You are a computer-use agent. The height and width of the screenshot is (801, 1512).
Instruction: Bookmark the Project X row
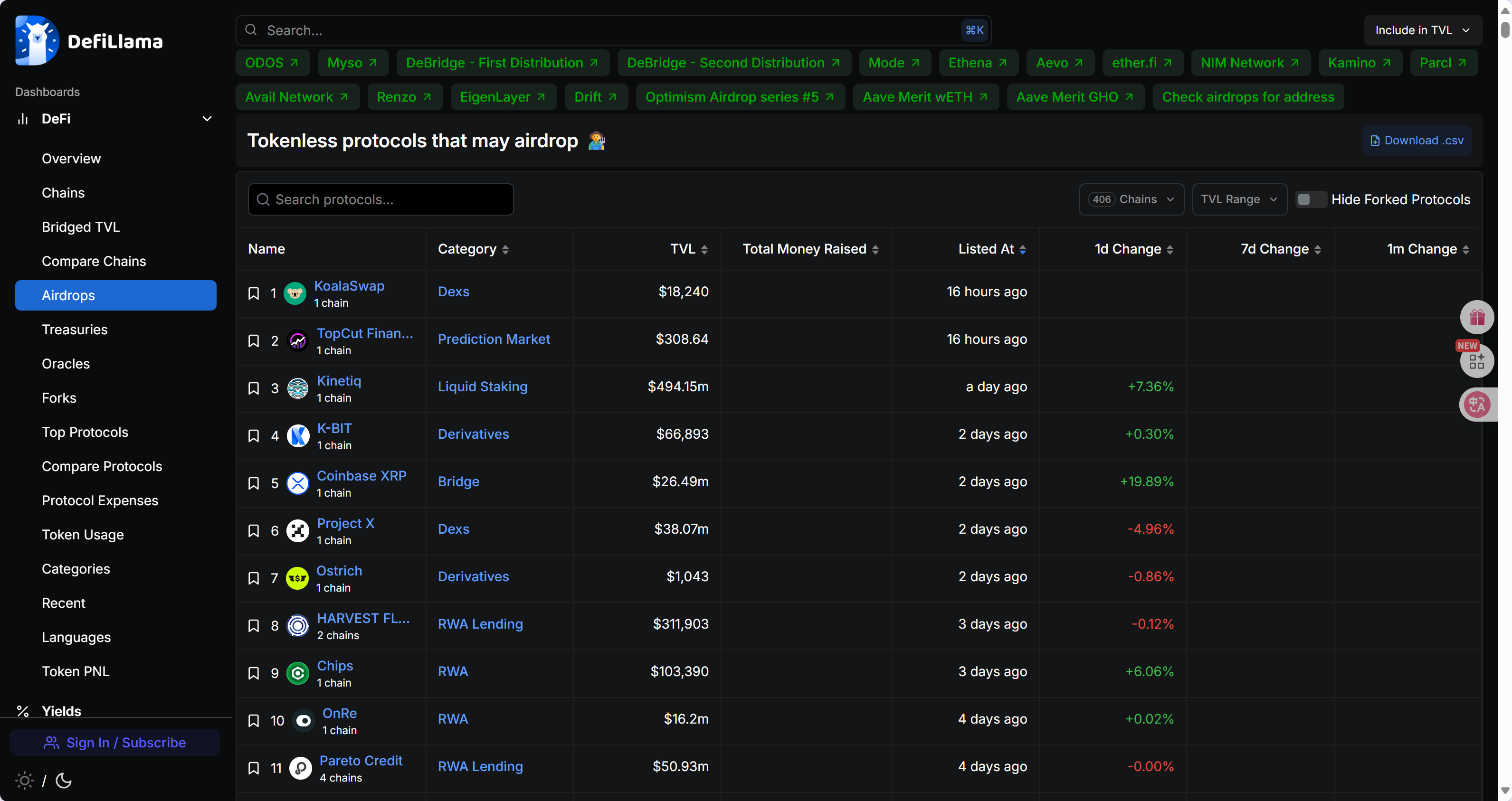click(x=254, y=531)
